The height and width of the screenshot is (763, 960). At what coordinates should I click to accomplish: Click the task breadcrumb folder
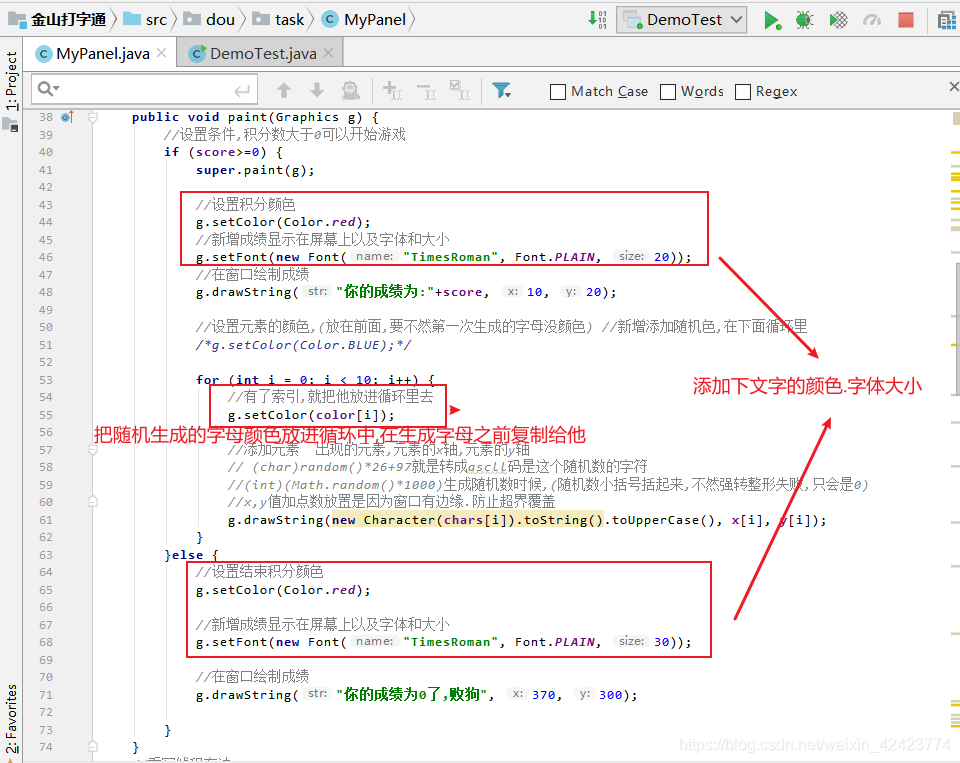click(x=279, y=20)
